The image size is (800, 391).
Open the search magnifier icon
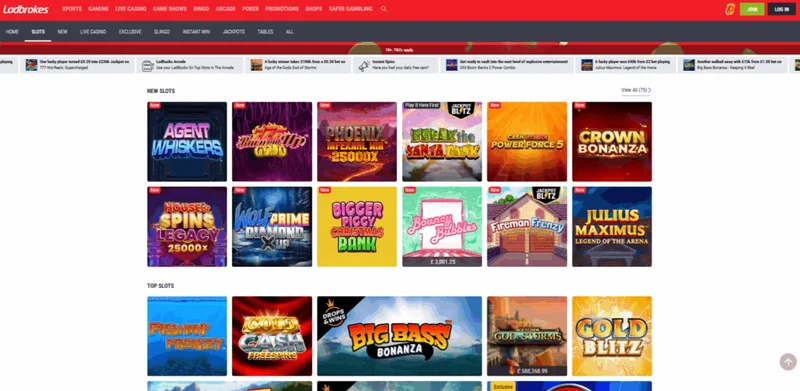384,9
